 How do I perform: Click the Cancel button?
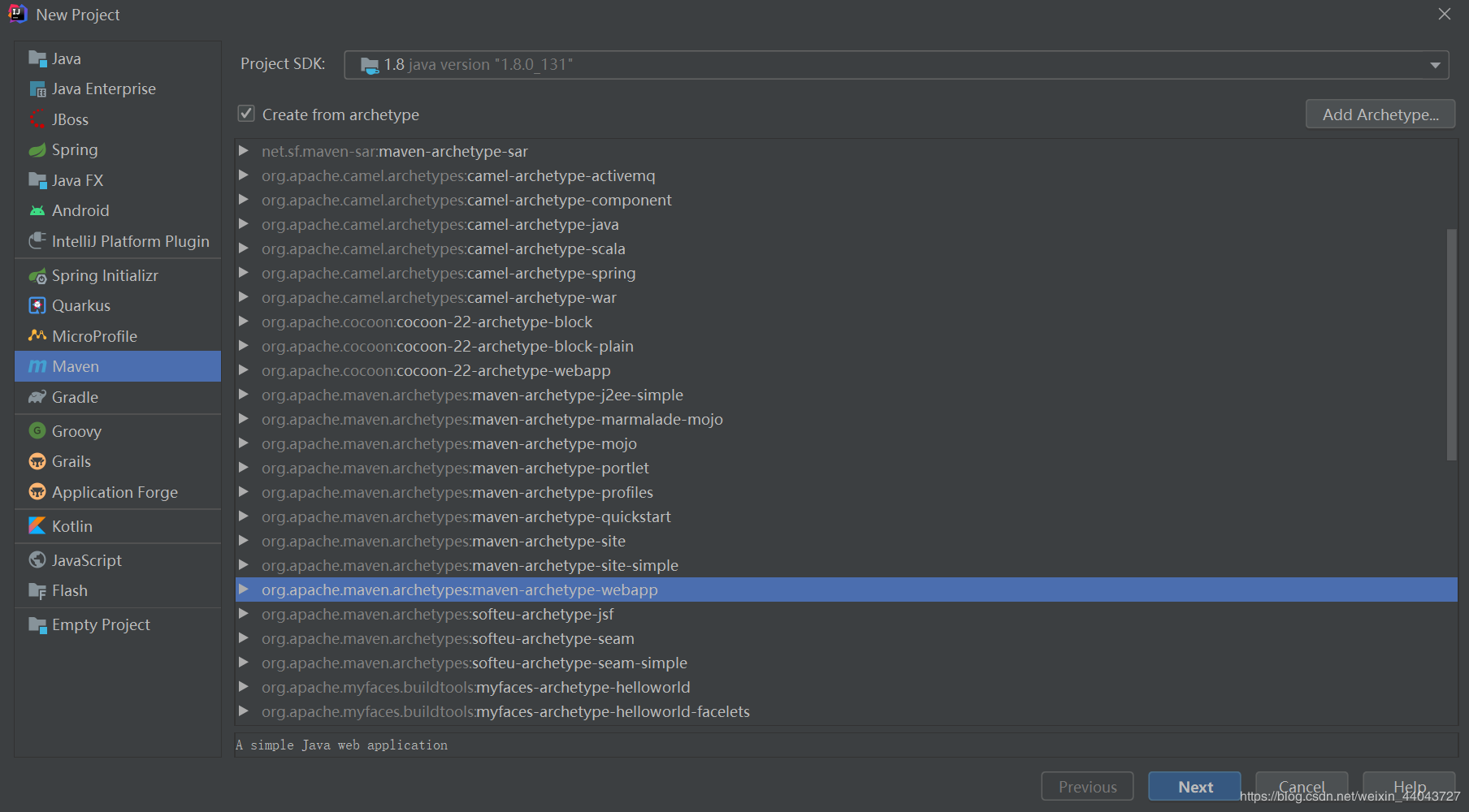[x=1302, y=786]
